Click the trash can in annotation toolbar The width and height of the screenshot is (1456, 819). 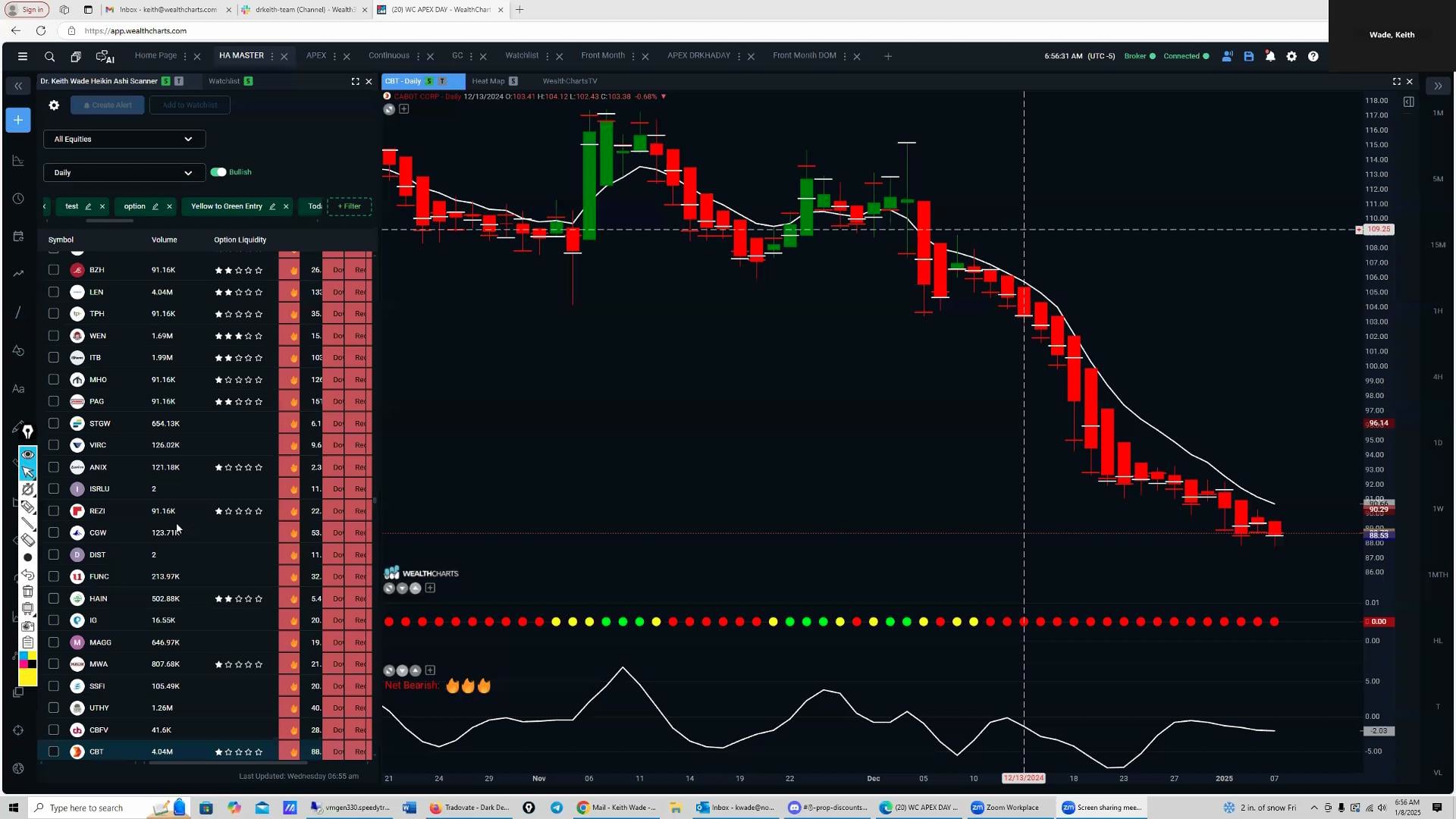(28, 591)
